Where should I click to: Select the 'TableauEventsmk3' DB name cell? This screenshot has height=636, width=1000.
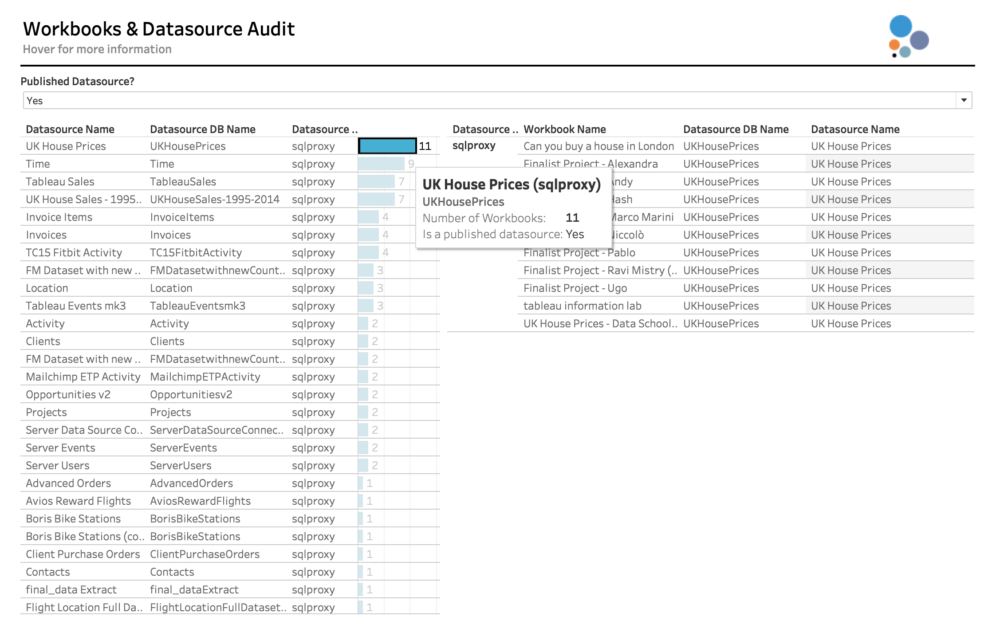[198, 306]
